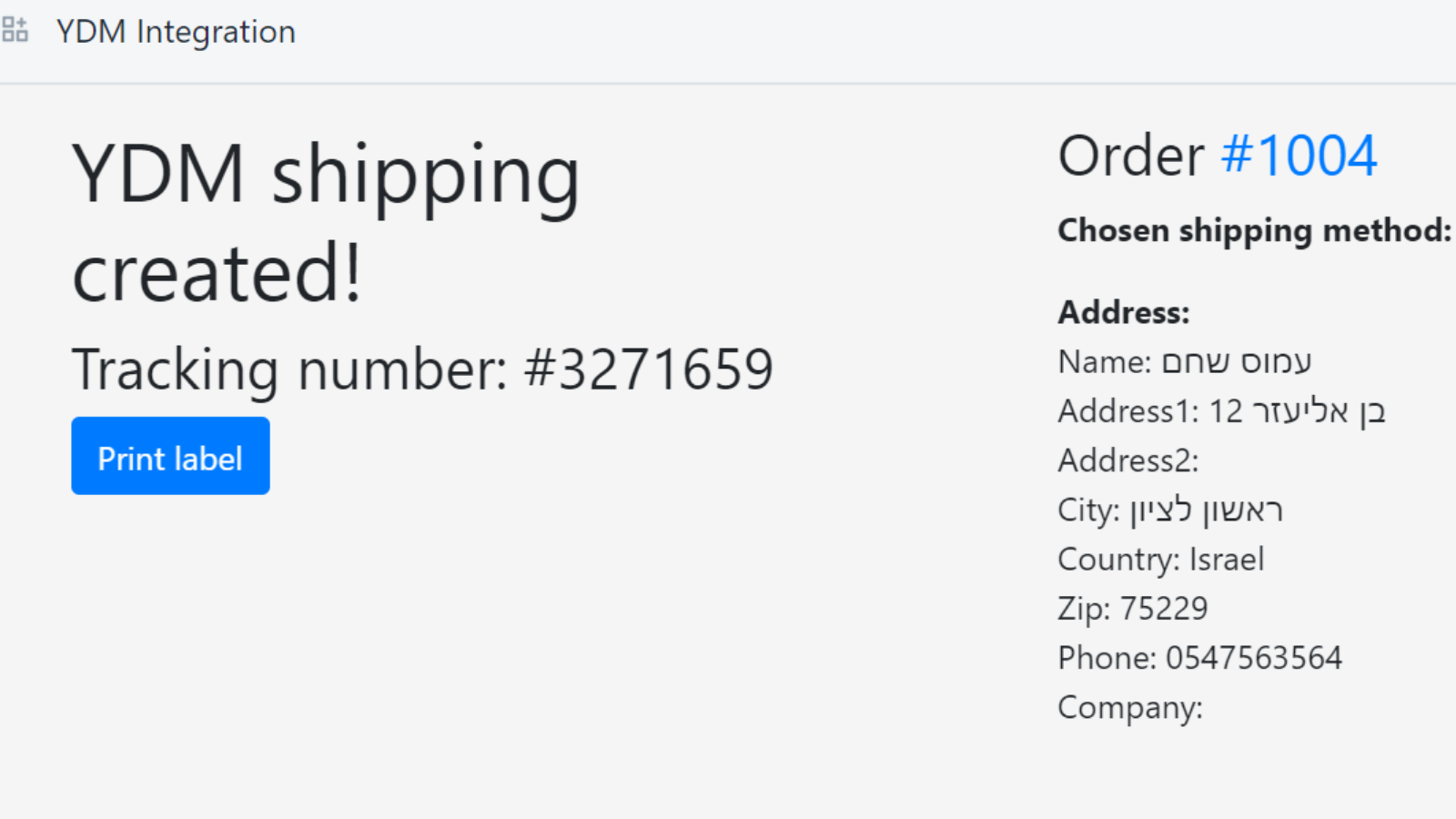1456x819 pixels.
Task: Click the Address1 street line
Action: click(x=1221, y=411)
